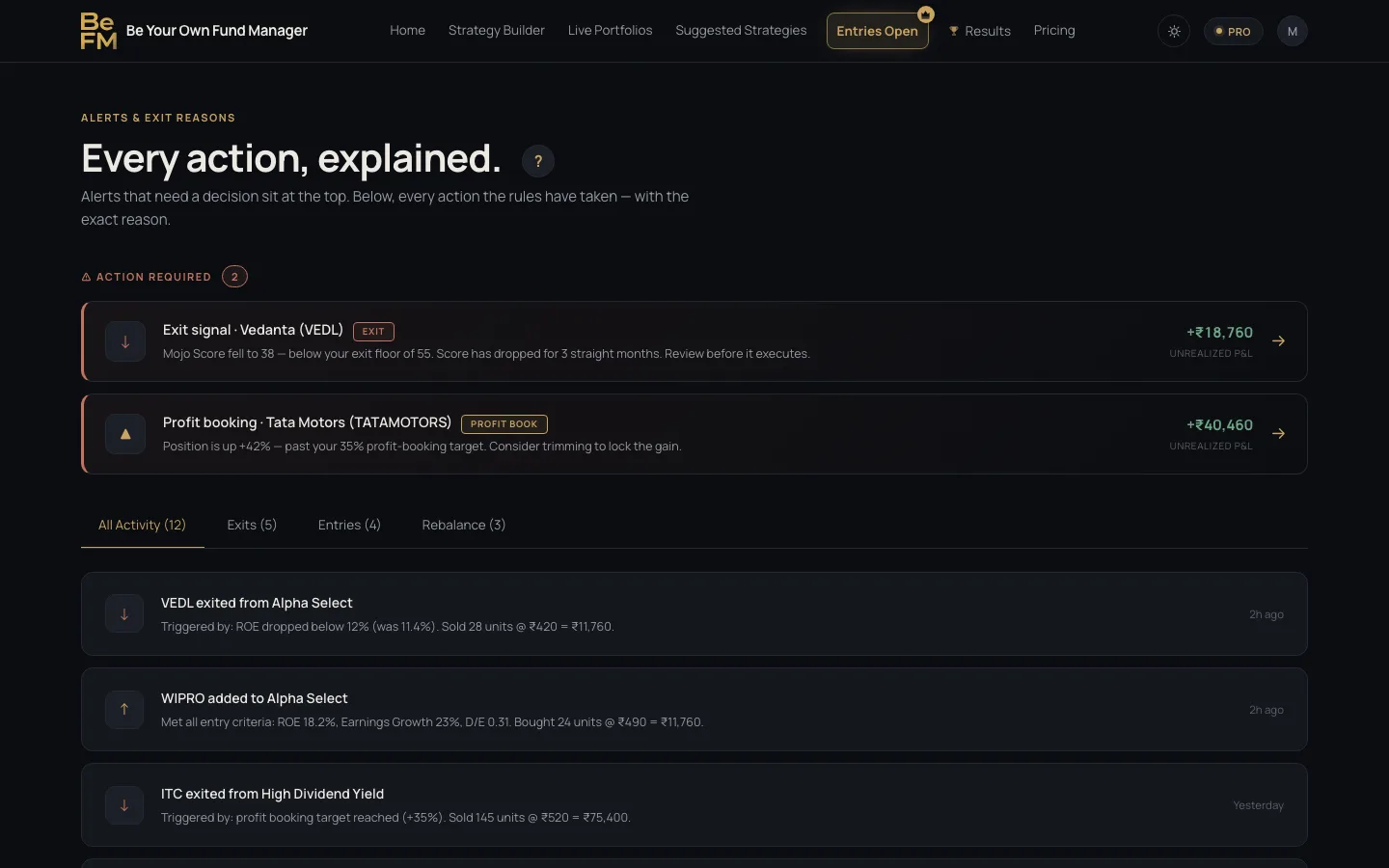Click the crown badge on Entries Open
Image resolution: width=1389 pixels, height=868 pixels.
click(926, 14)
